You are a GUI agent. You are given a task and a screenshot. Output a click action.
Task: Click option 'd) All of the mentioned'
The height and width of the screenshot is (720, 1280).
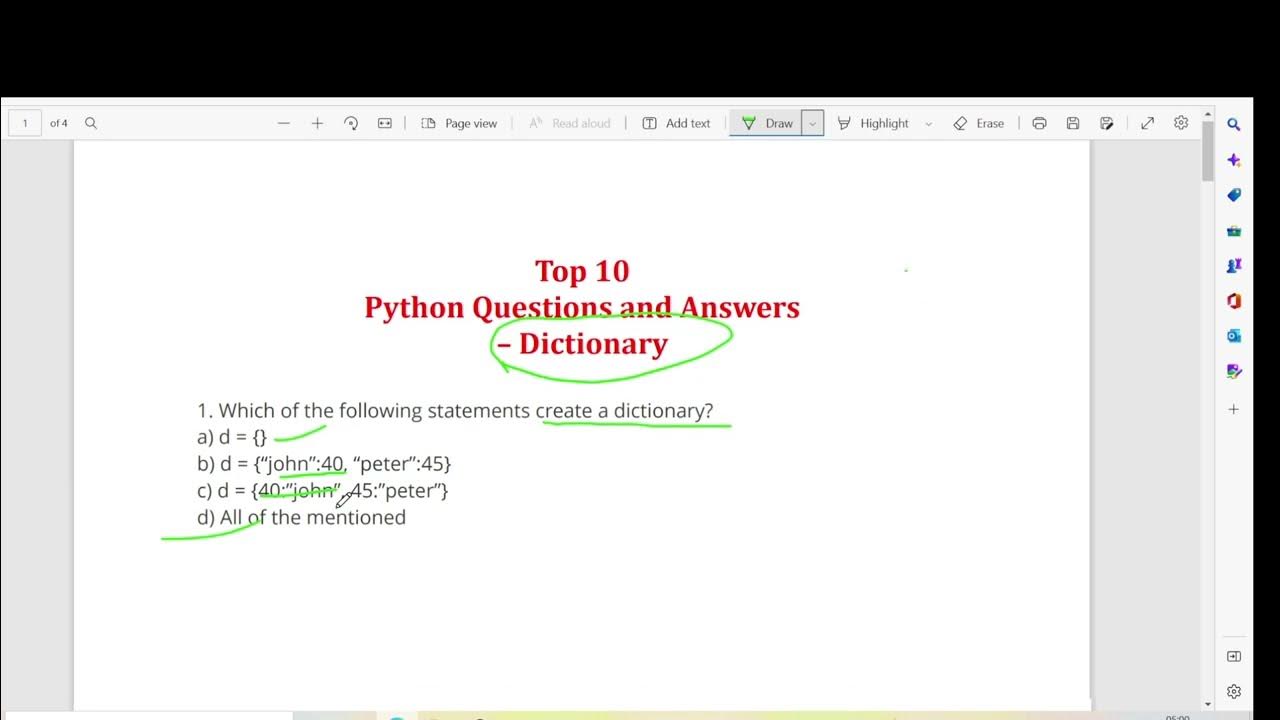click(301, 517)
